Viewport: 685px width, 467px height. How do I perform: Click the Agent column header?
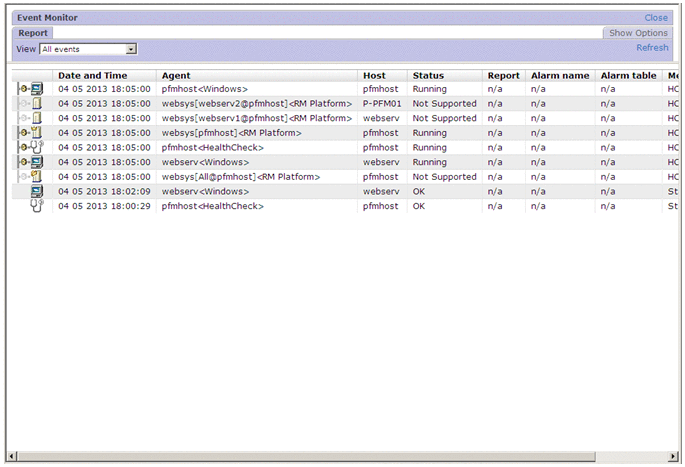click(176, 75)
